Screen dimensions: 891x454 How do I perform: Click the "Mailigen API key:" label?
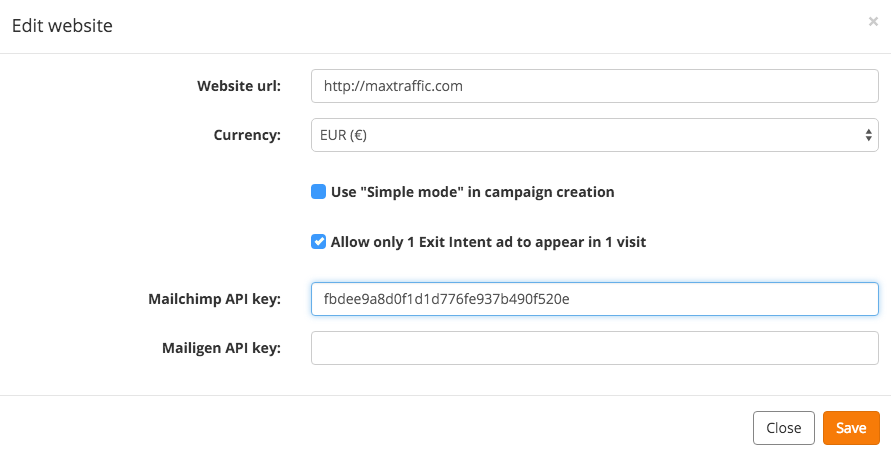coord(222,348)
